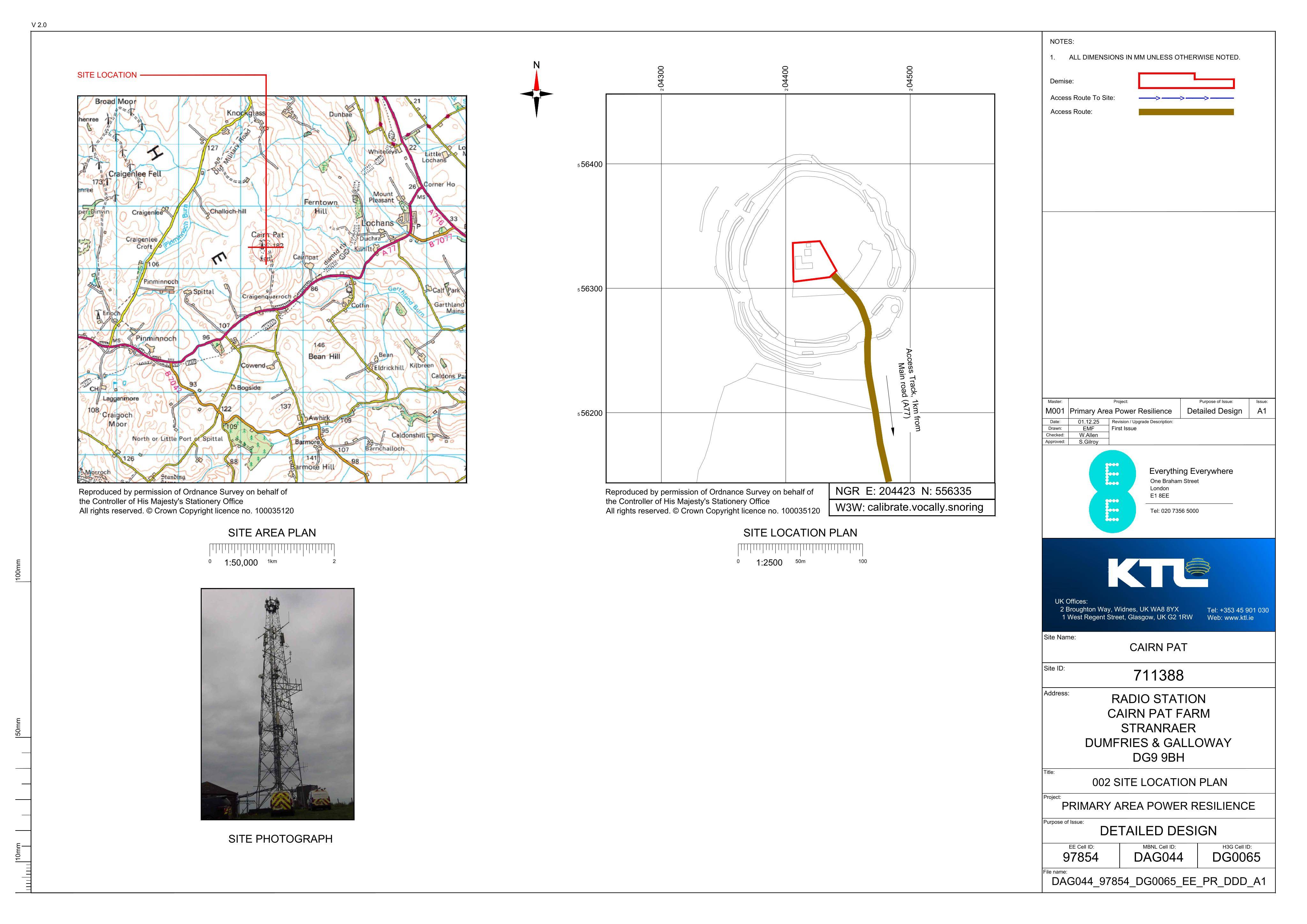Viewport: 1307px width, 924px height.
Task: Click PRIMARY AREA POWER RESILIENCE project text
Action: (1158, 806)
